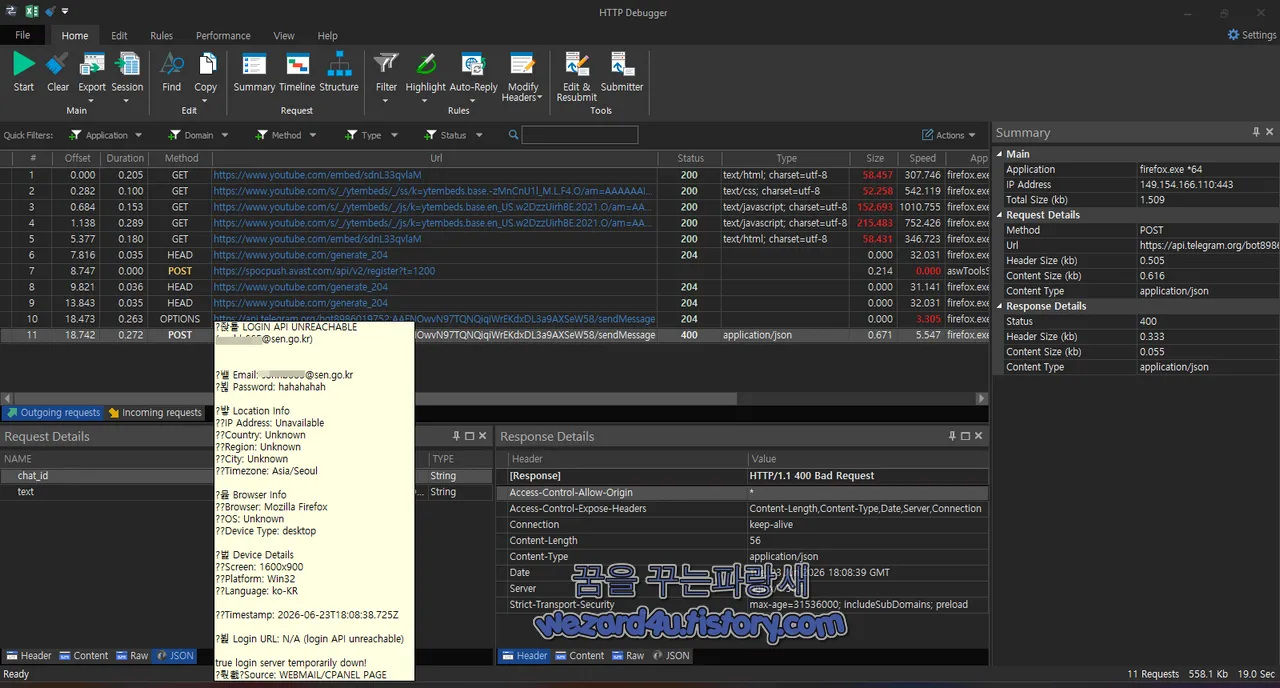
Task: Select row 10 OPTIONS telegram request
Action: (495, 319)
